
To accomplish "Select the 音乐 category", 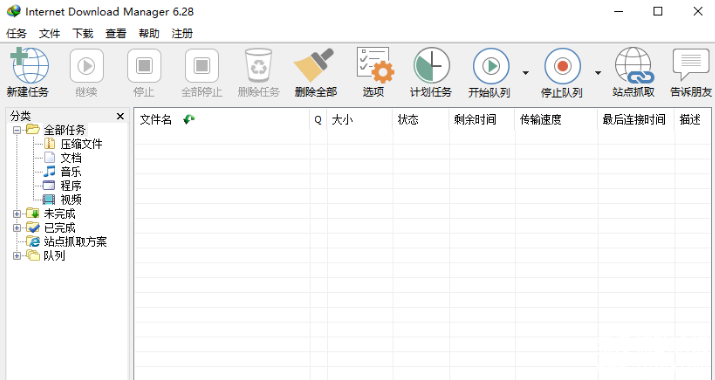I will pyautogui.click(x=71, y=172).
